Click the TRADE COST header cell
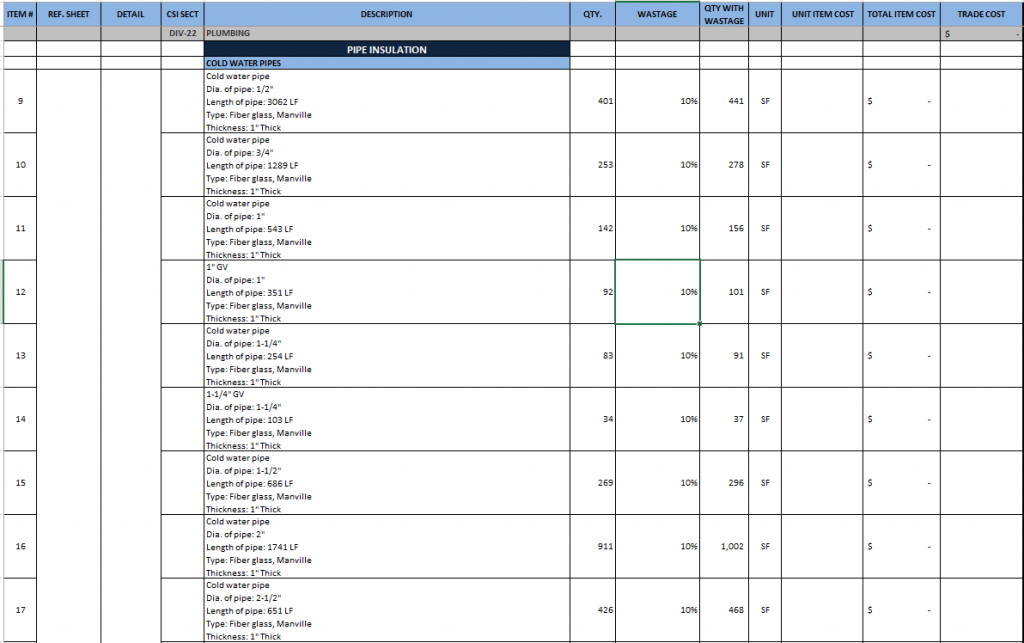This screenshot has width=1024, height=643. 981,14
